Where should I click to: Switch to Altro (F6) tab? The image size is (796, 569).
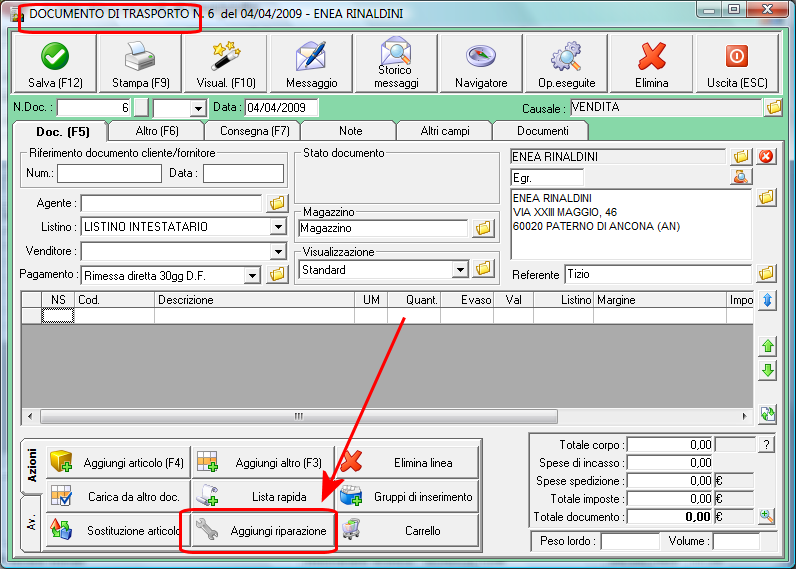[157, 131]
